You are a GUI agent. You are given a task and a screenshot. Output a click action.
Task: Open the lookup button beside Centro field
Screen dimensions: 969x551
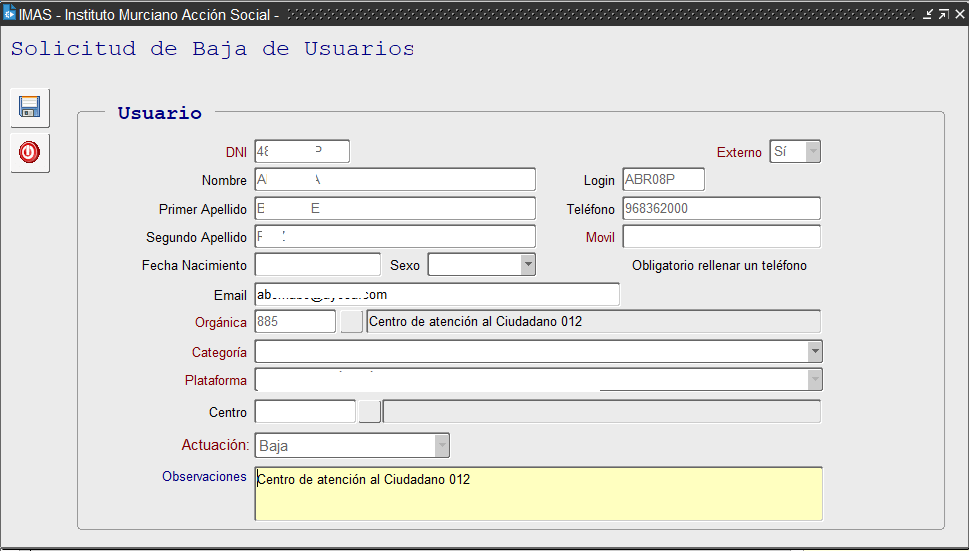(370, 412)
